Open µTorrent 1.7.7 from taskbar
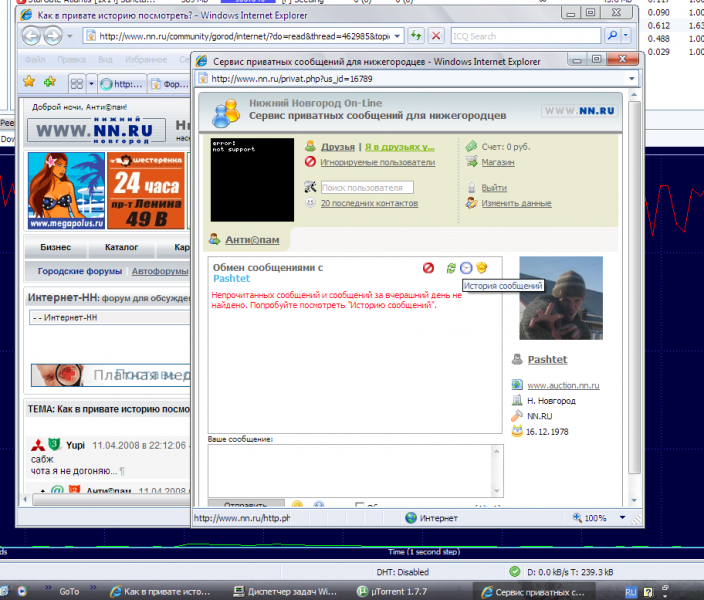704x600 pixels. pyautogui.click(x=392, y=591)
